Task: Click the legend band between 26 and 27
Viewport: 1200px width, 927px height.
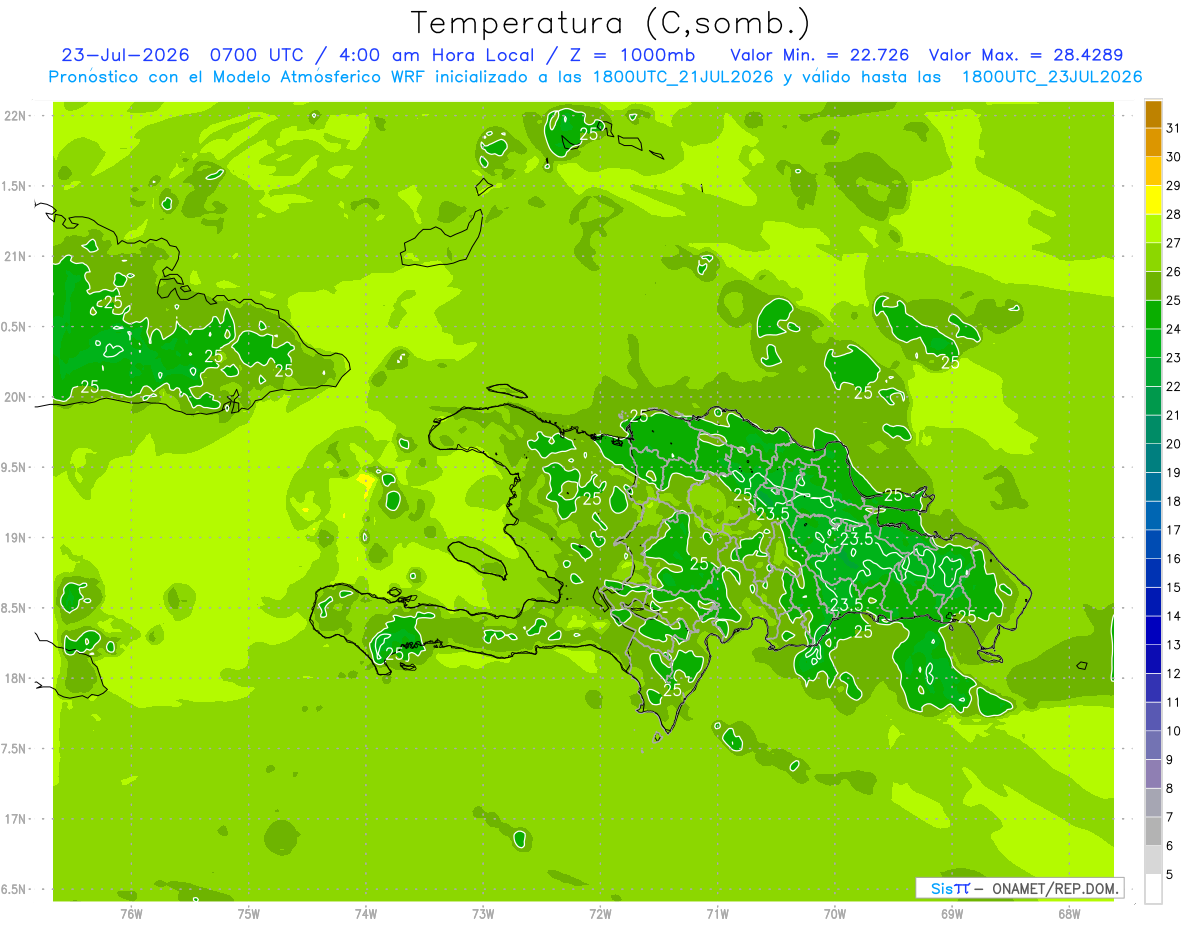Action: (x=1153, y=258)
